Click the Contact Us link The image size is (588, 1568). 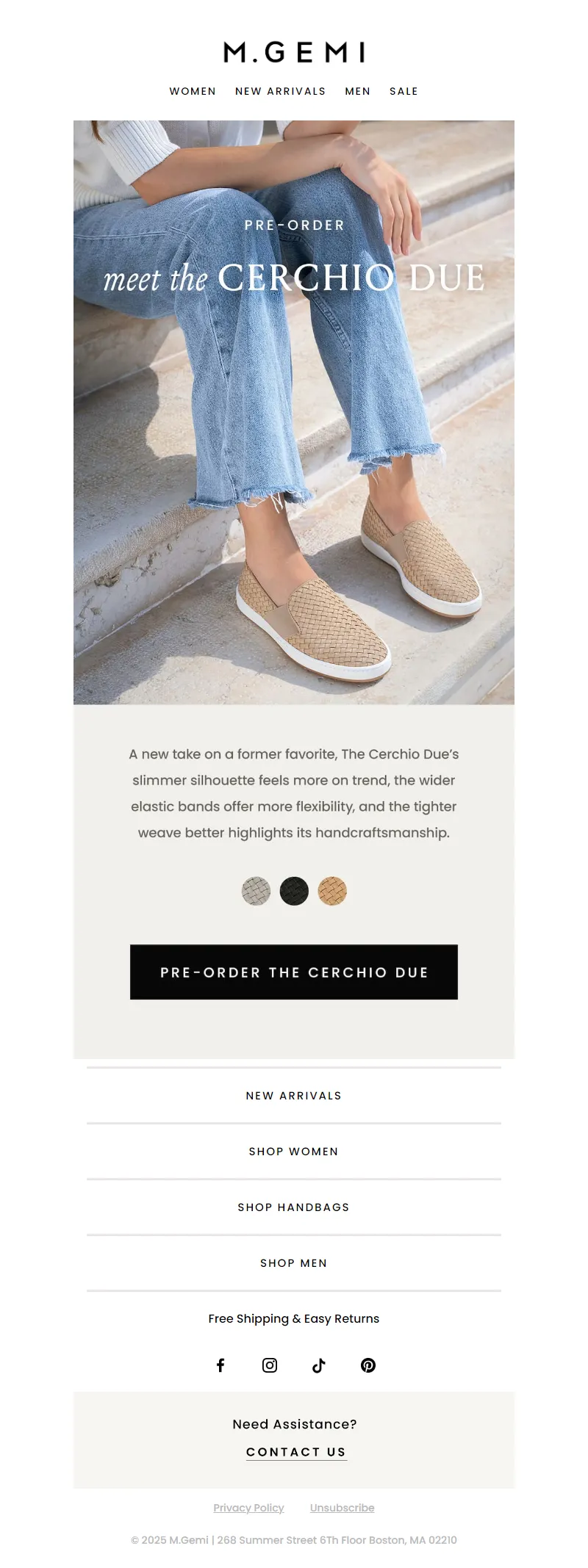click(296, 1452)
